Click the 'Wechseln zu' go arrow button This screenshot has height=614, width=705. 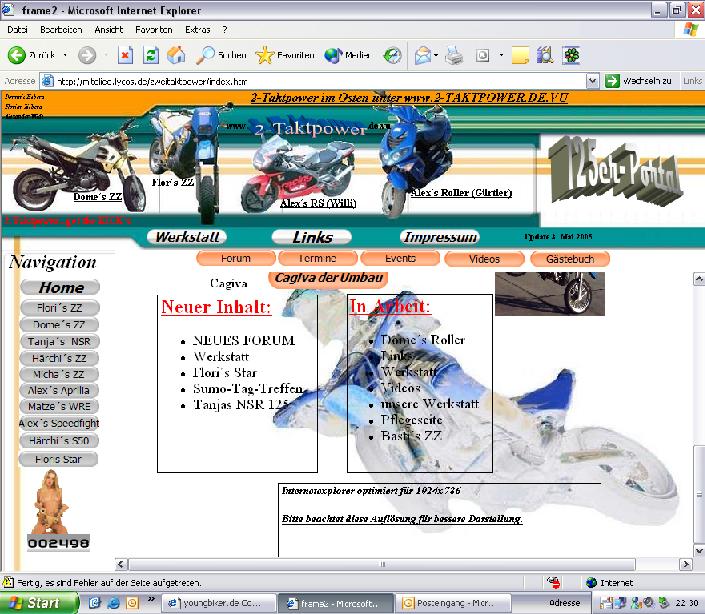[x=612, y=81]
